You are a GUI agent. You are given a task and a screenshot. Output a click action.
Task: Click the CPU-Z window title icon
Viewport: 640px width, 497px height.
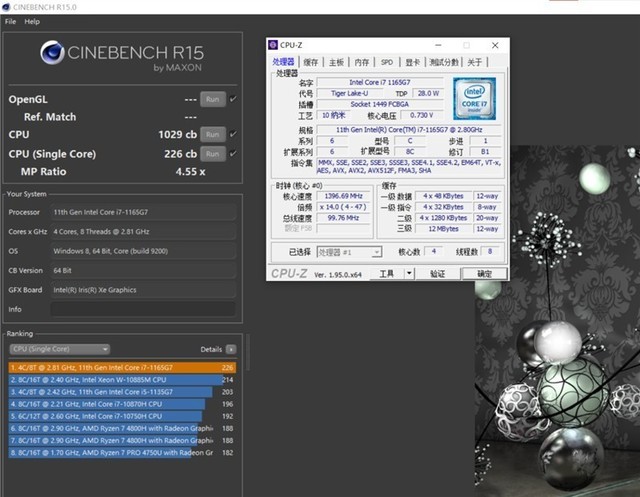(x=273, y=45)
